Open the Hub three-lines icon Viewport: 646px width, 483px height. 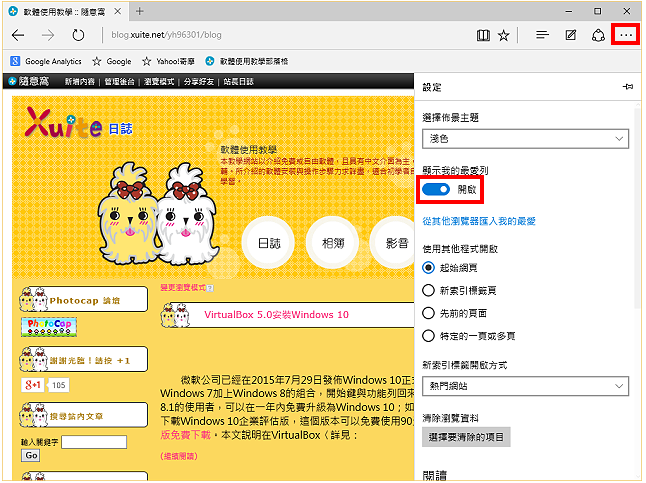click(x=542, y=35)
